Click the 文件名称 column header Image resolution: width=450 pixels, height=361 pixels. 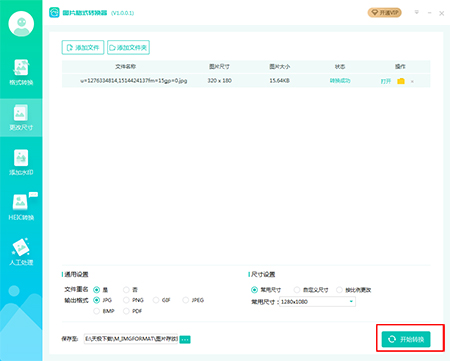pos(125,67)
